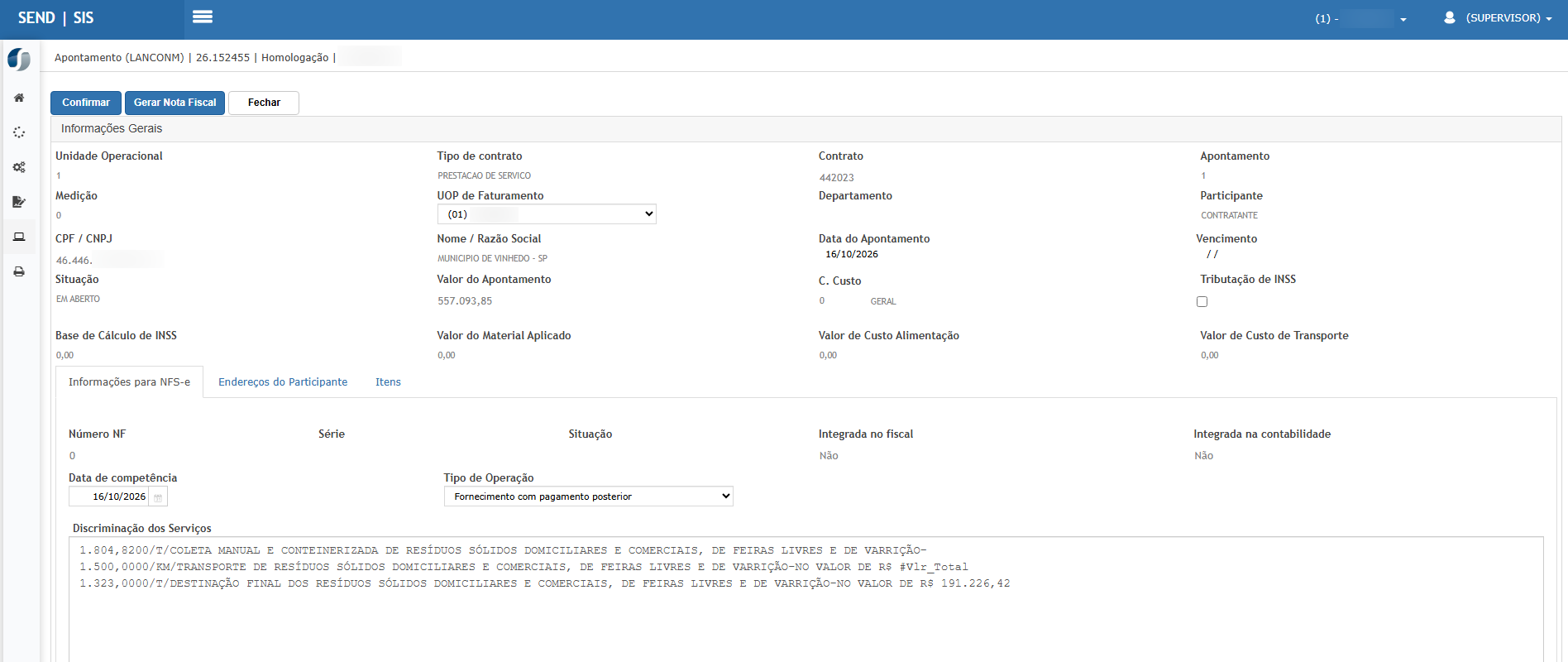Click the Apontamento (LANCONM) breadcrumb title

click(x=119, y=58)
